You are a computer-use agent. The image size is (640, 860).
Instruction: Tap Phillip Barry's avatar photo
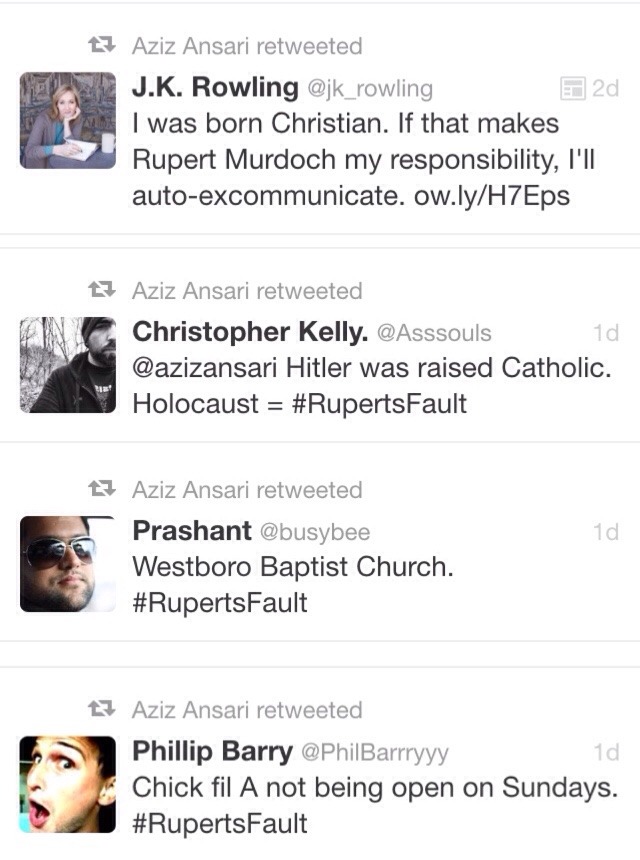tap(68, 784)
